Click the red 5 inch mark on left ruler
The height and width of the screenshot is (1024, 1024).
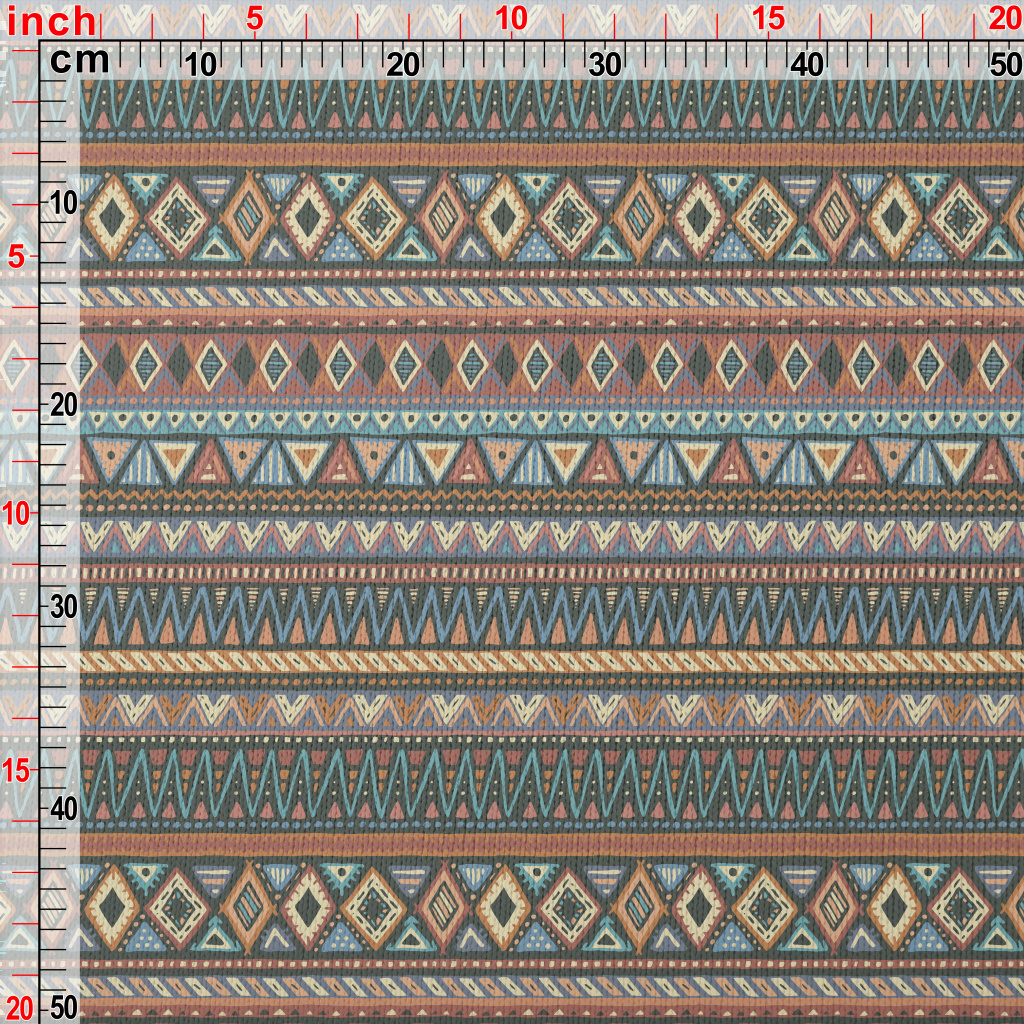15,257
